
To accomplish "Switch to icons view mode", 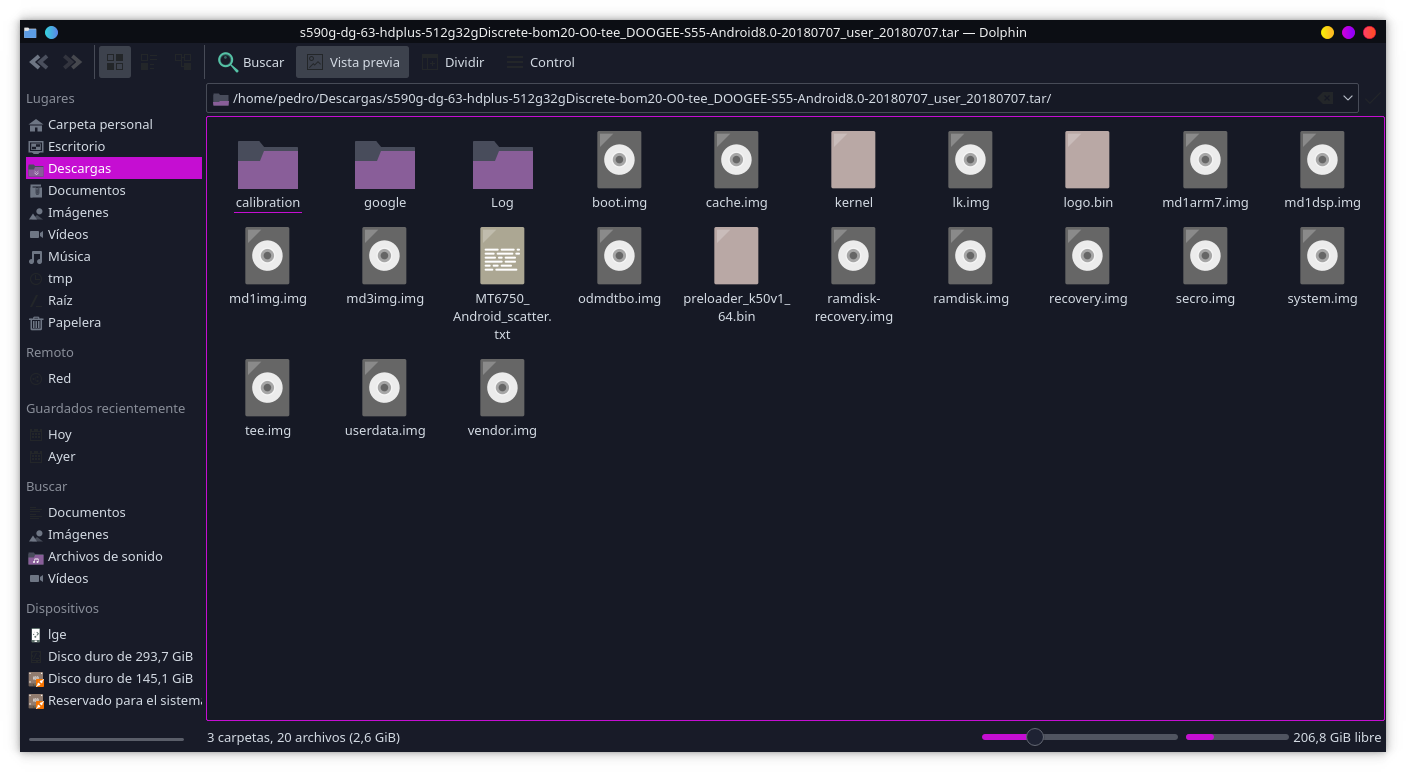I will [x=115, y=62].
